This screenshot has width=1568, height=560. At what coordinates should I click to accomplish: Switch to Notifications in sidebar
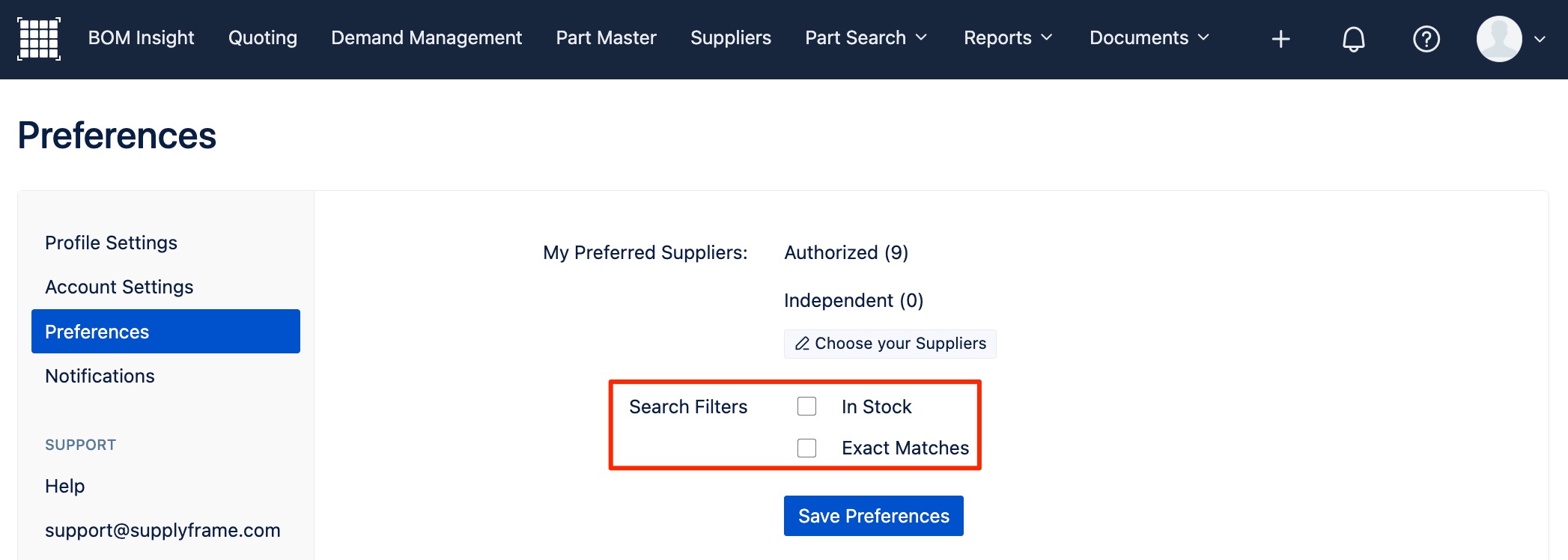click(x=100, y=376)
